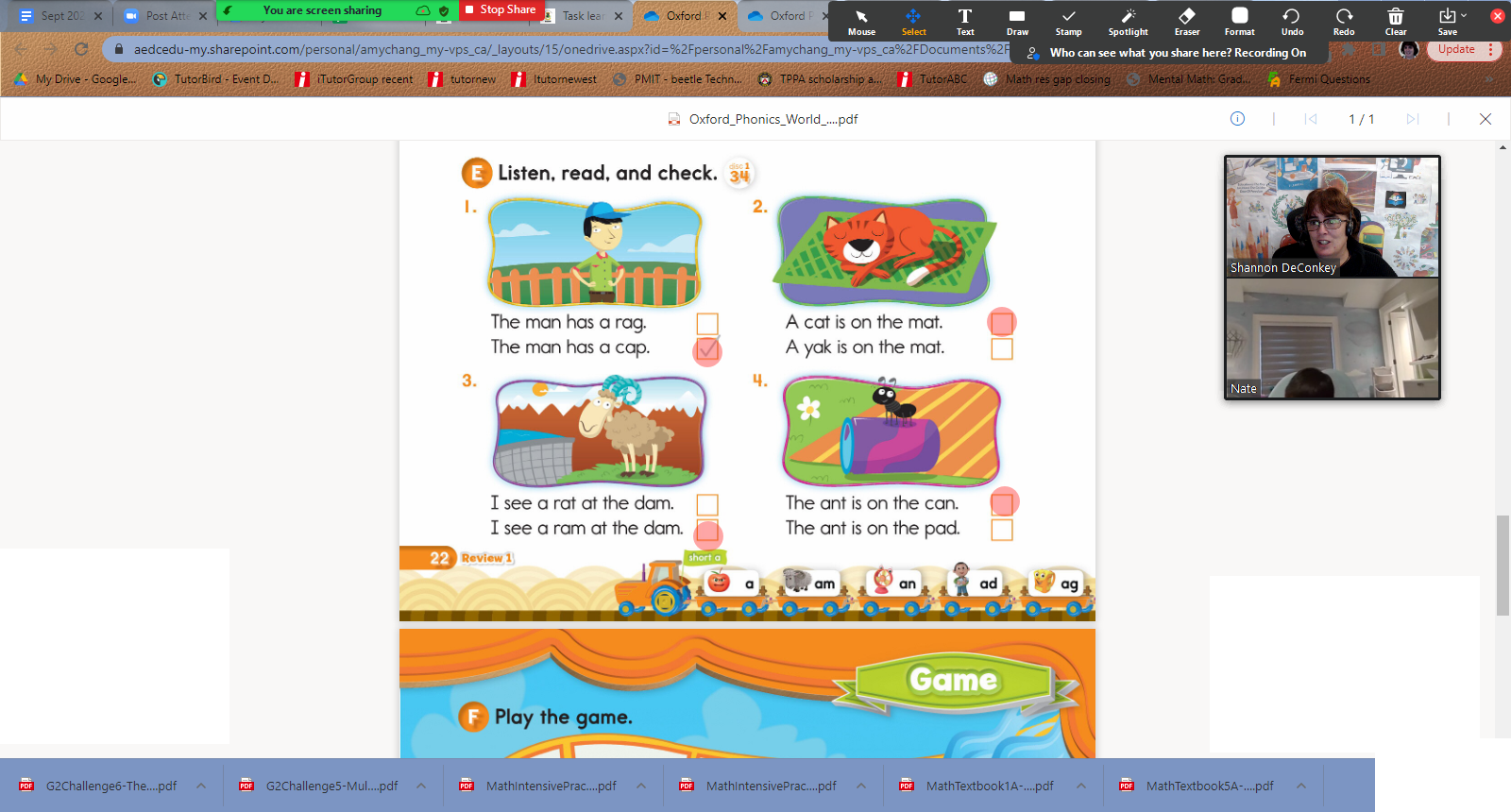Close the annotation toolbar

point(1497,16)
